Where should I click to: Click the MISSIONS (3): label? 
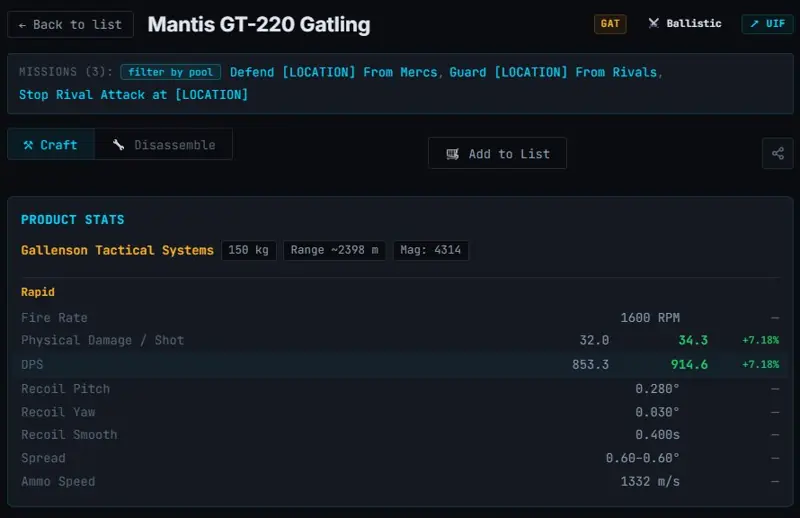66,71
